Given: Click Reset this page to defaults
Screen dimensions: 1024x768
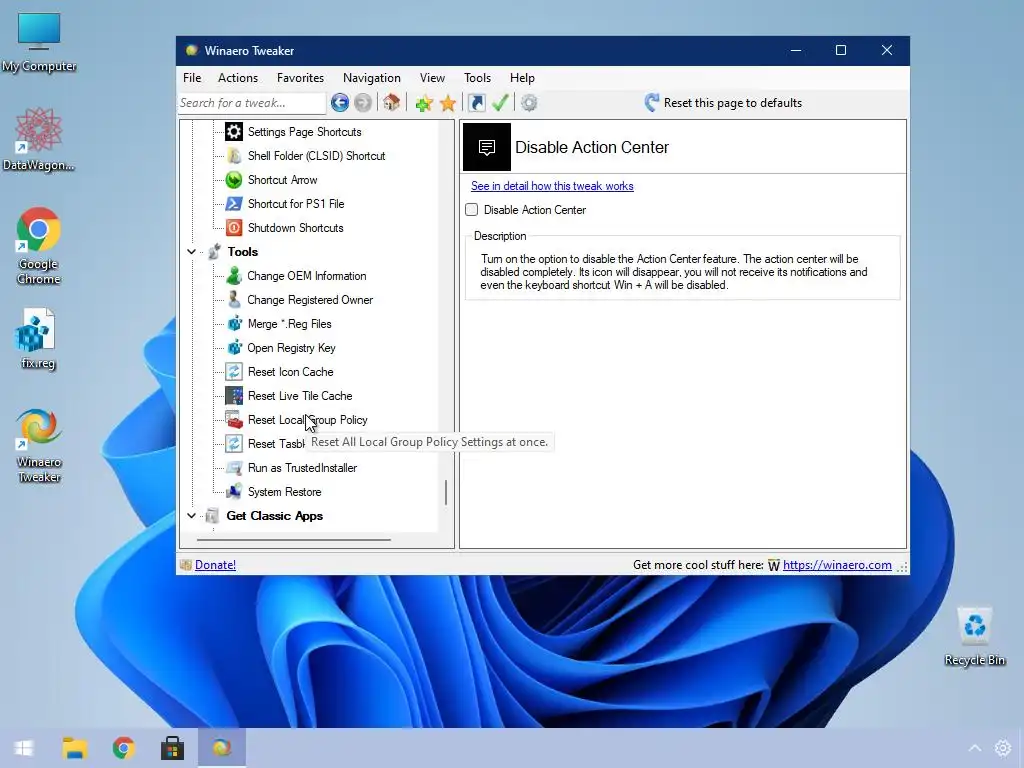Looking at the screenshot, I should 724,103.
